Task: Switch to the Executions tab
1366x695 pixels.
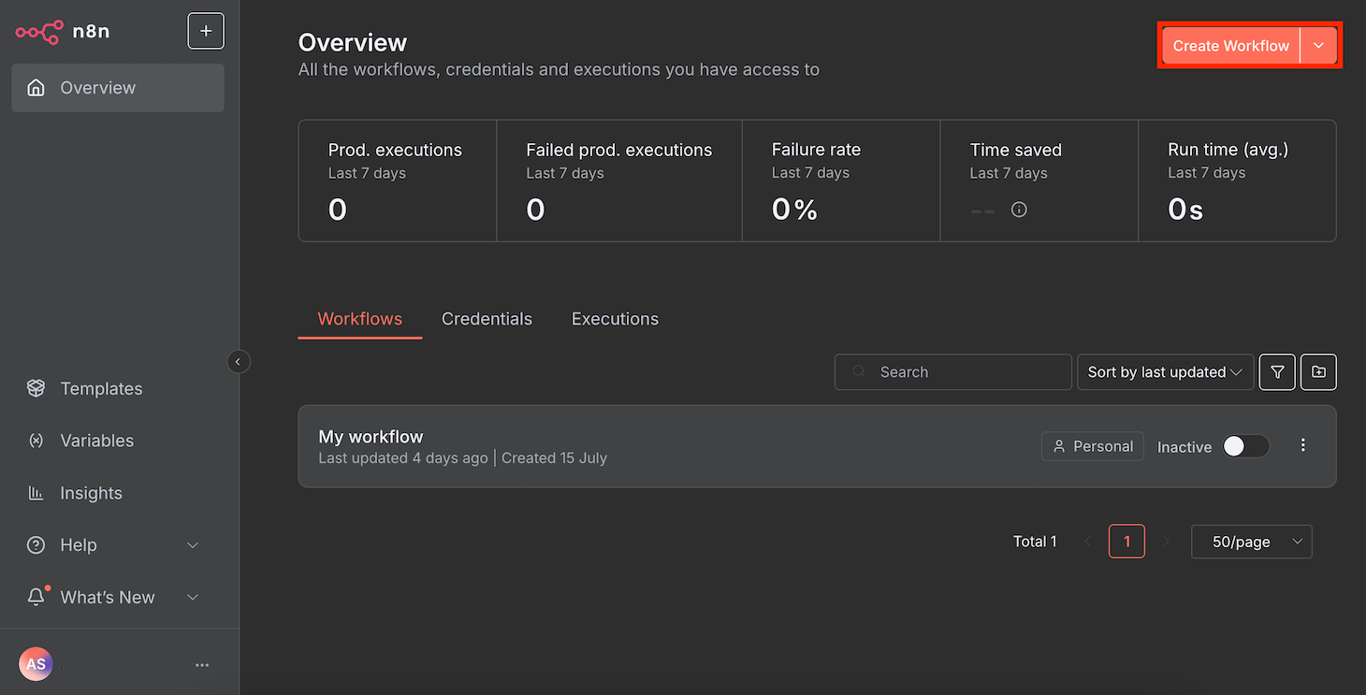Action: pyautogui.click(x=614, y=318)
